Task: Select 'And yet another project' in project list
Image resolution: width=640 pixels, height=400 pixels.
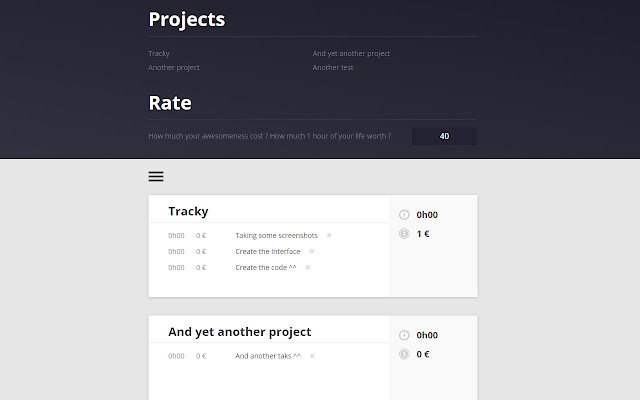Action: point(351,53)
